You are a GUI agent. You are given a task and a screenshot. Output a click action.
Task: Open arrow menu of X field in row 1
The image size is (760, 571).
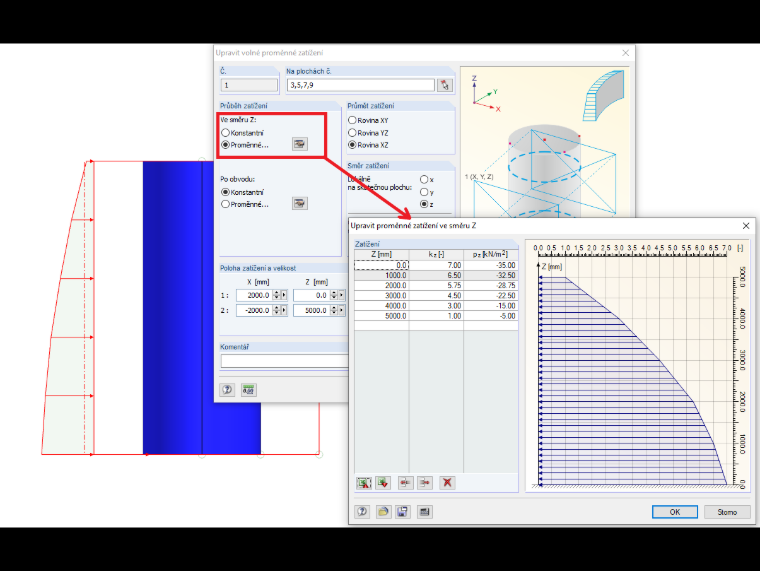pyautogui.click(x=284, y=295)
